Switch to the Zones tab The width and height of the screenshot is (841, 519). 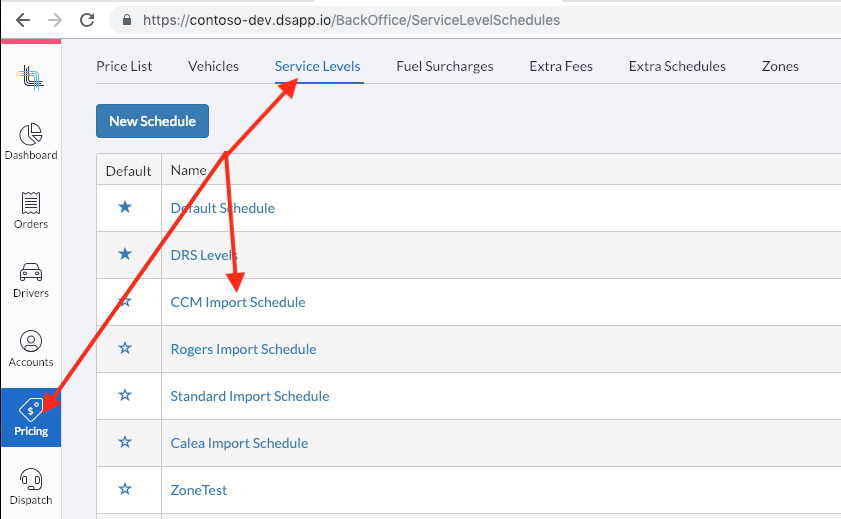[x=780, y=66]
